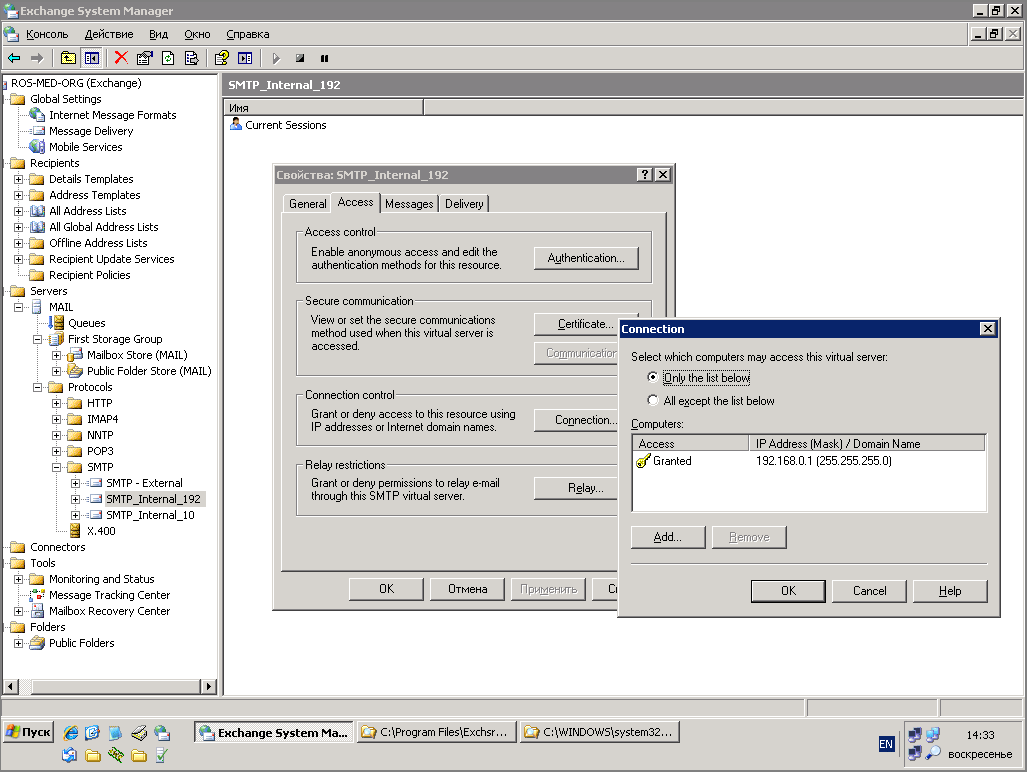Switch to the General tab
The height and width of the screenshot is (772, 1027).
pos(307,204)
